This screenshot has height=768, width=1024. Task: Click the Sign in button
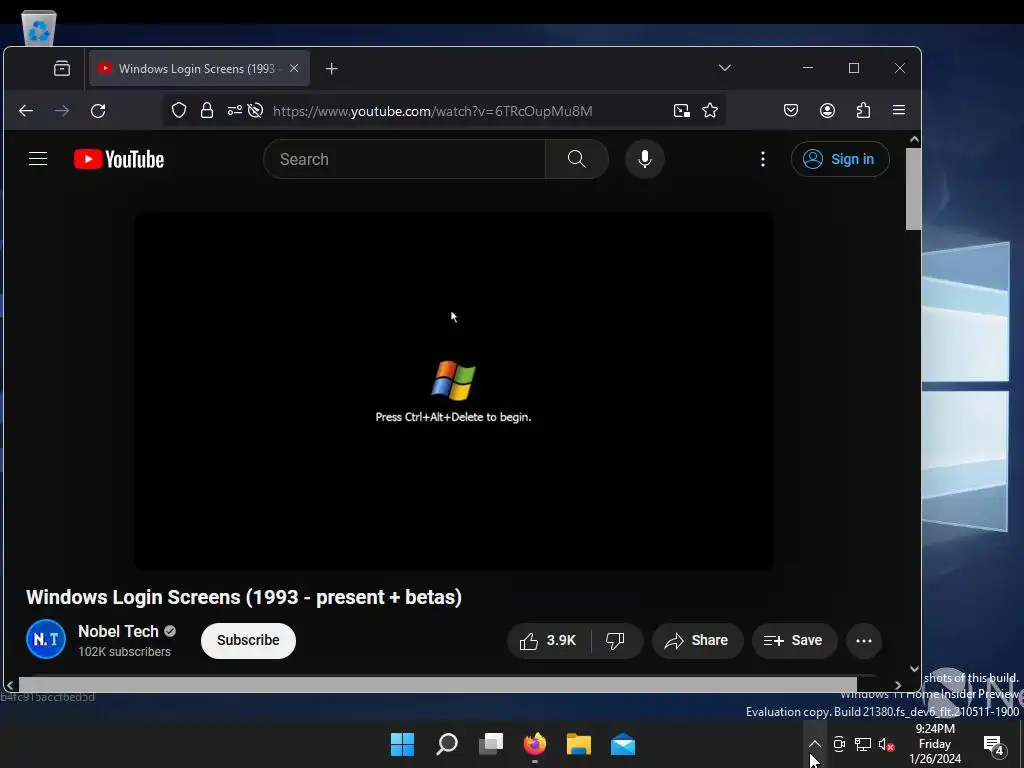coord(840,159)
